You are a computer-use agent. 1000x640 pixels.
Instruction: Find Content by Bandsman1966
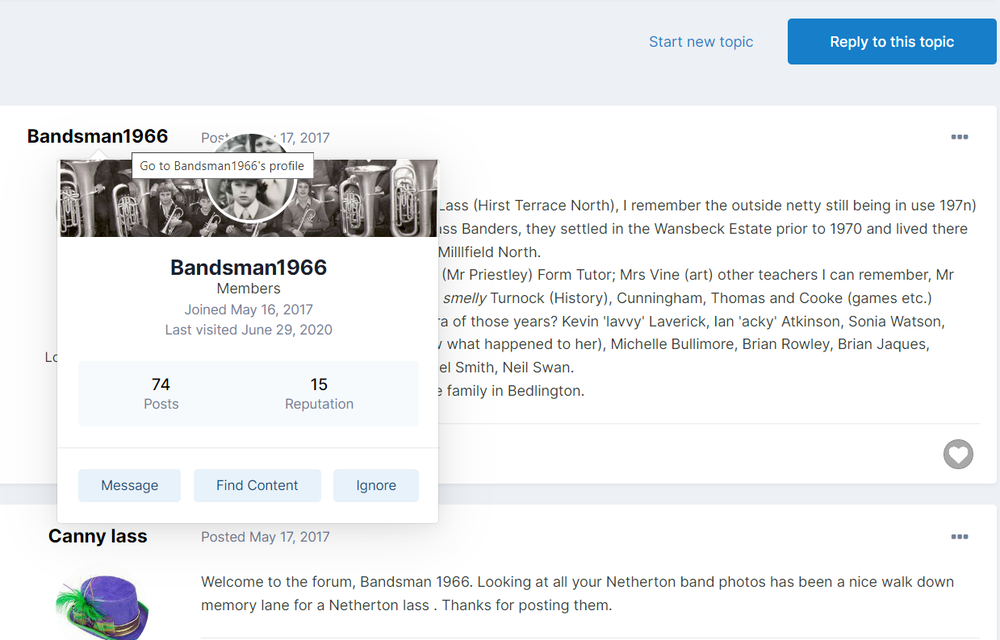click(257, 486)
